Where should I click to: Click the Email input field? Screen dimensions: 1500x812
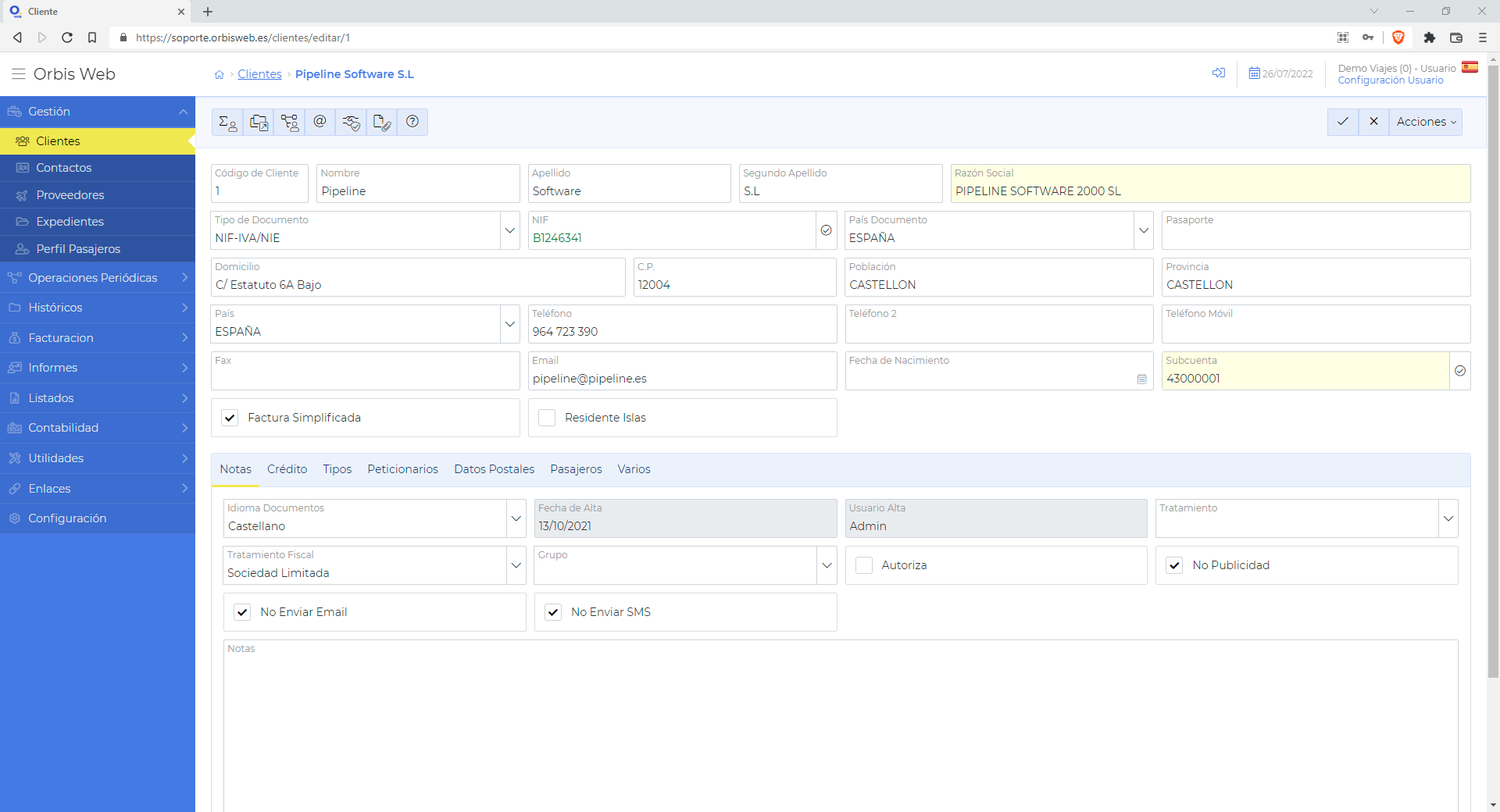tap(682, 371)
